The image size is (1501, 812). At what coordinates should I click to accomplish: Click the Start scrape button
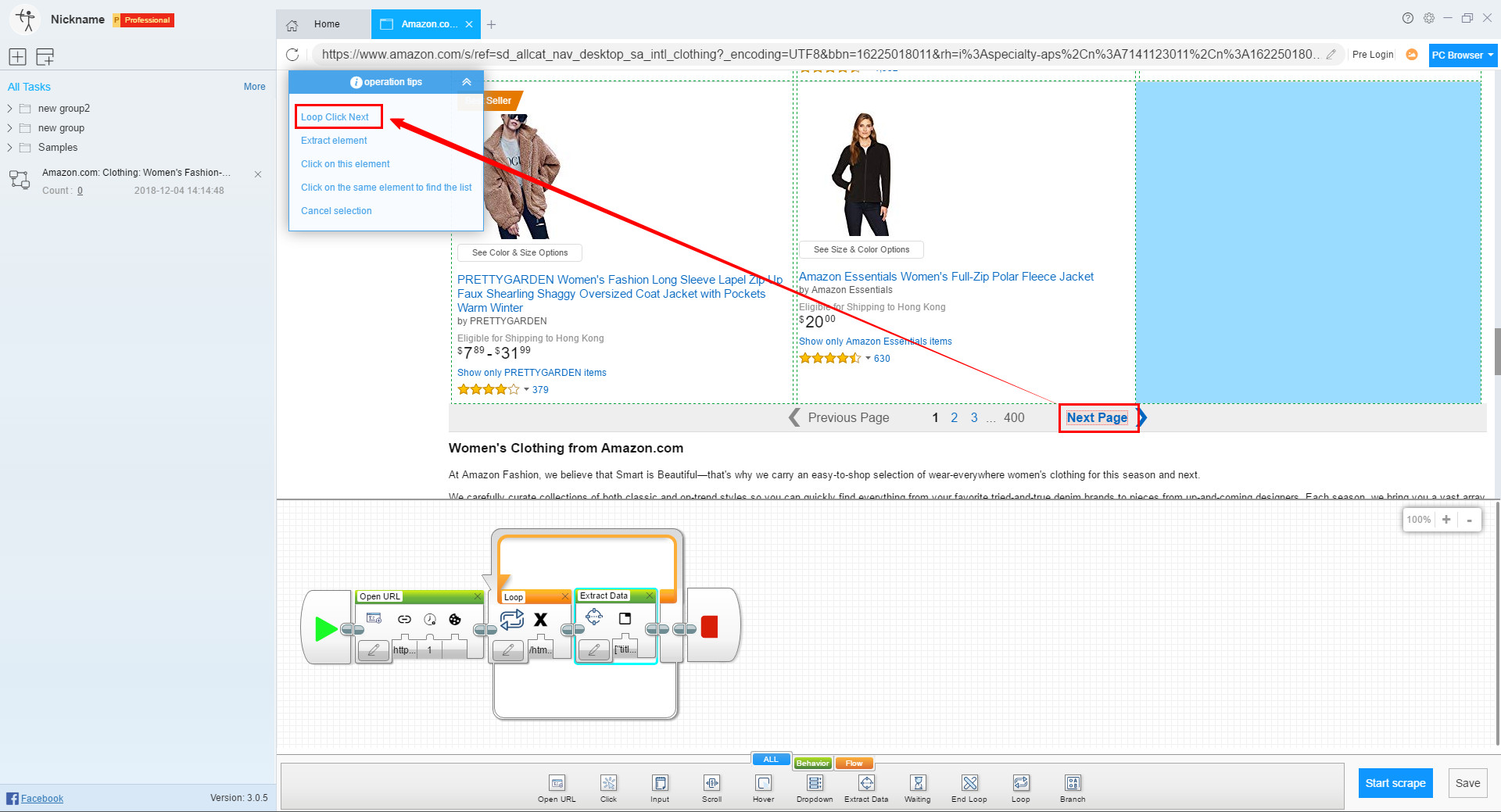point(1395,782)
